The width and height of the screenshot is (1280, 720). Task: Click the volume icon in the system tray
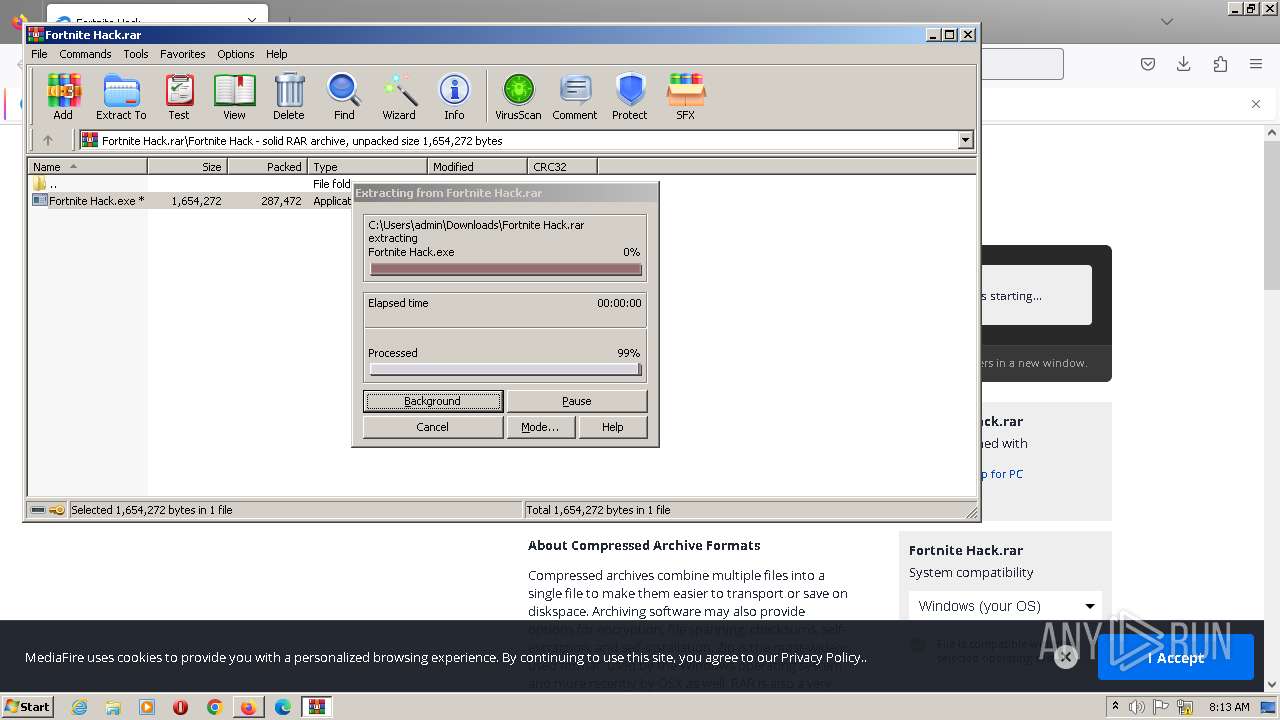(x=1137, y=707)
